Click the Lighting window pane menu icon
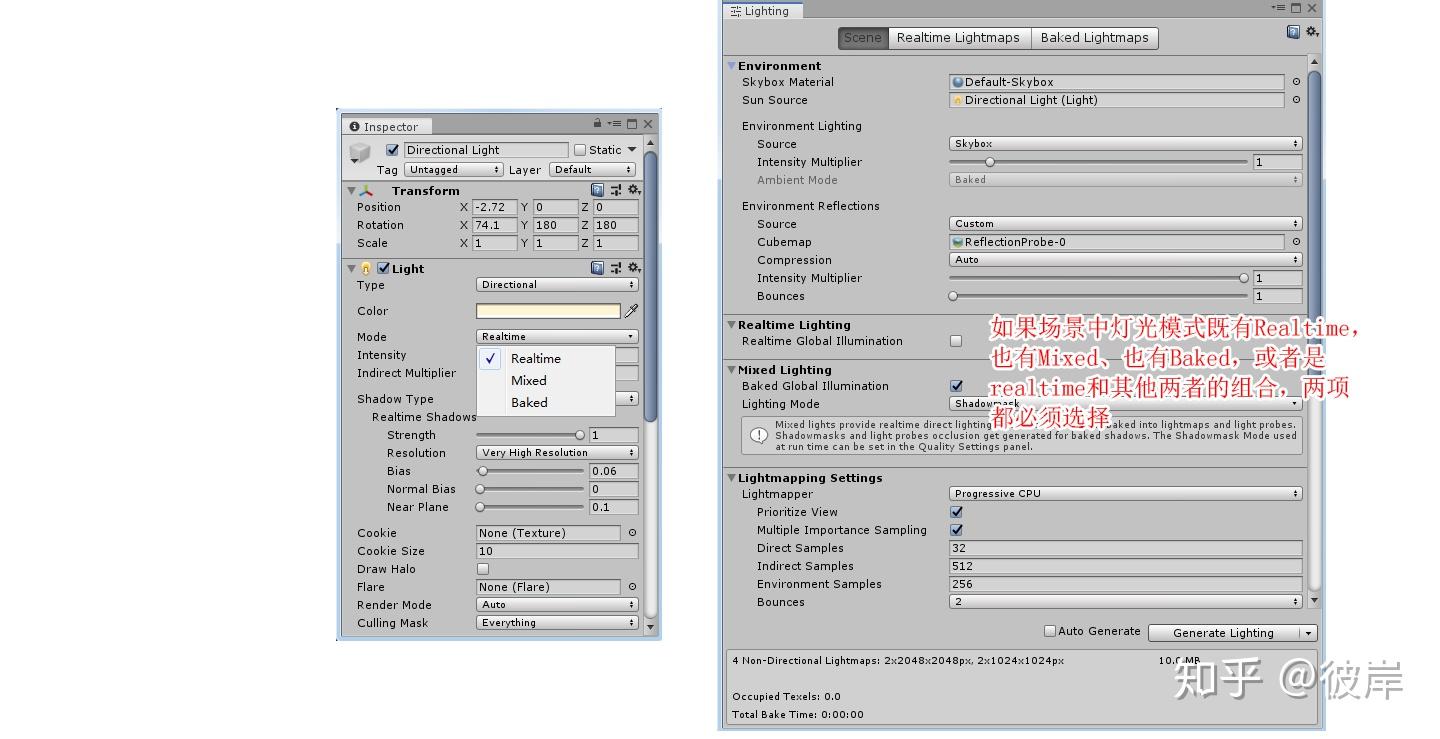The image size is (1440, 739). coord(1279,8)
